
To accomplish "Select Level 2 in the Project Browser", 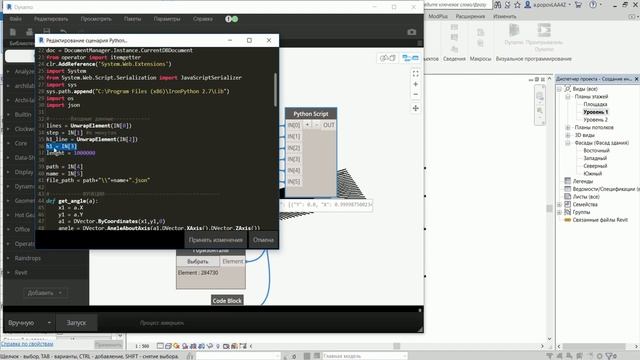I will click(596, 120).
